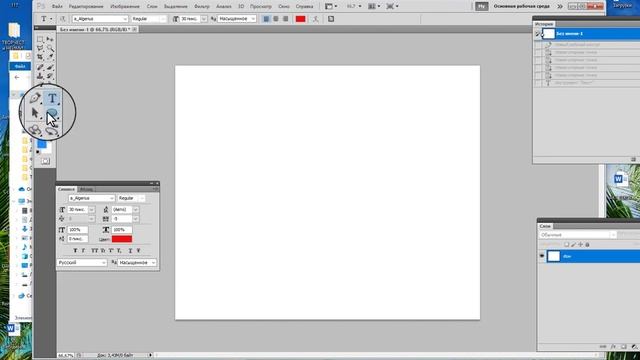Click vertical scale 100% field in Character panel
Image resolution: width=640 pixels, height=360 pixels.
78,230
